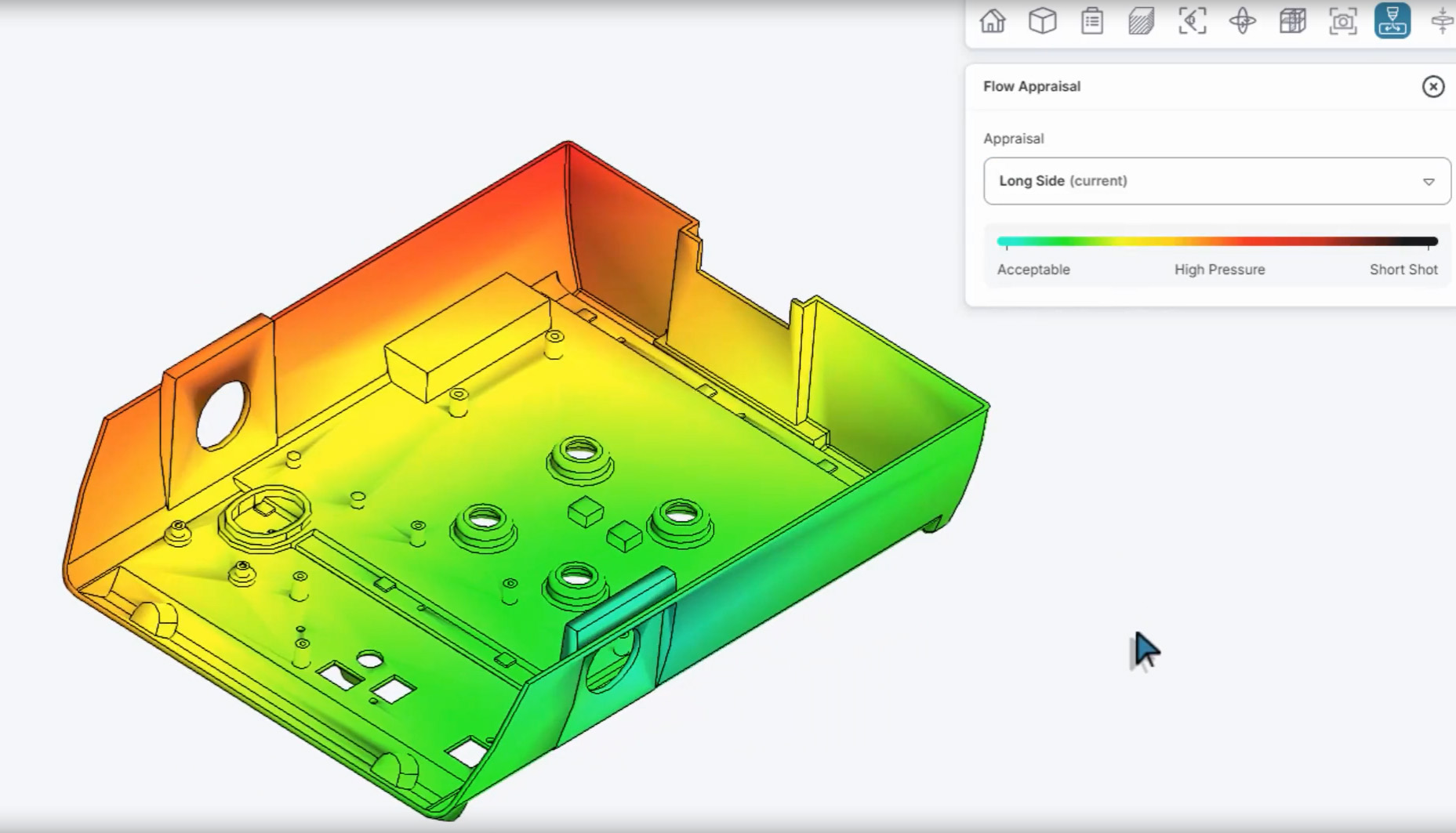This screenshot has width=1456, height=833.
Task: Click the High Pressure legend label
Action: click(x=1219, y=270)
